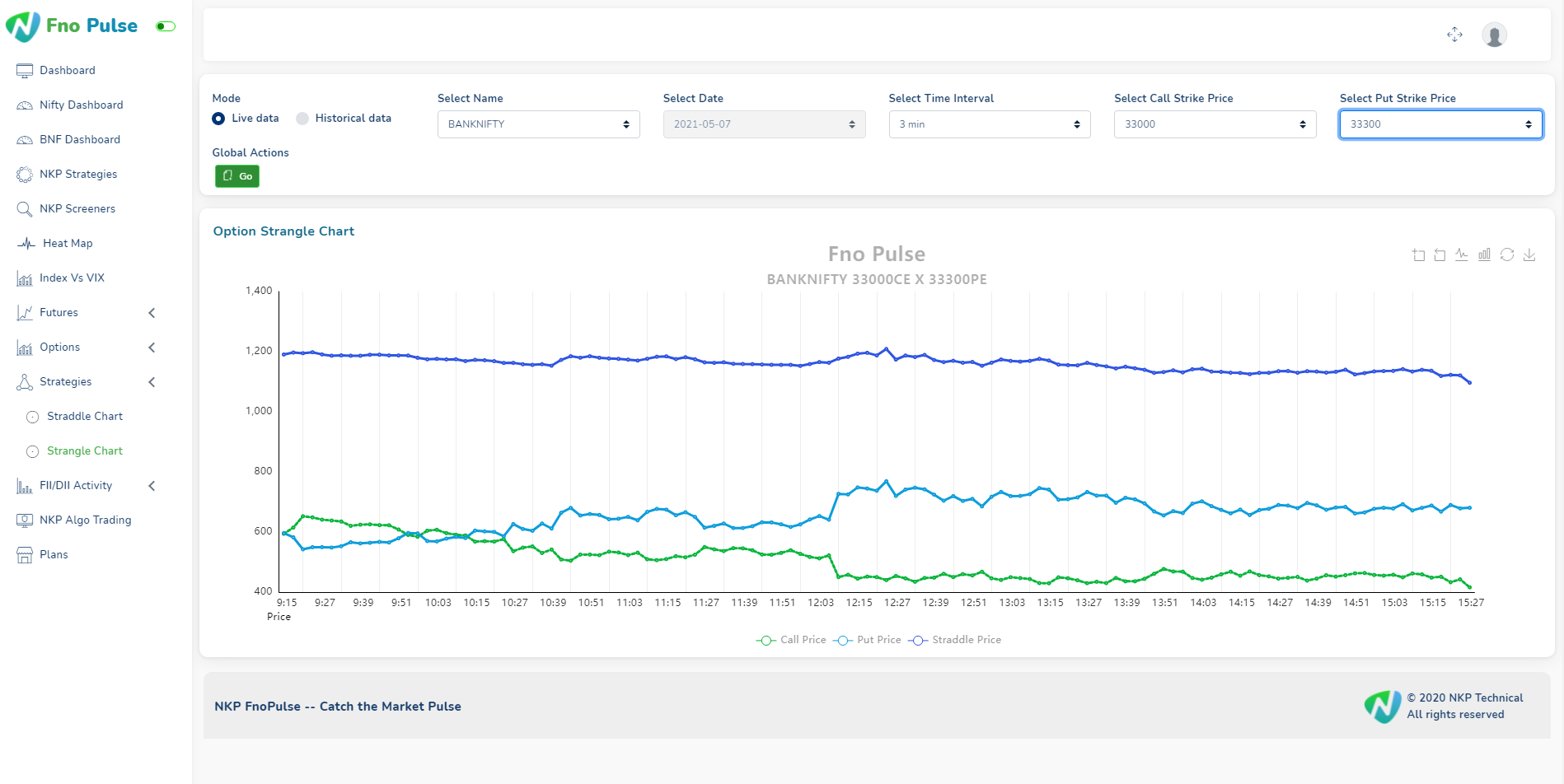Click the Heat Map pulse icon
1564x784 pixels.
(x=26, y=244)
